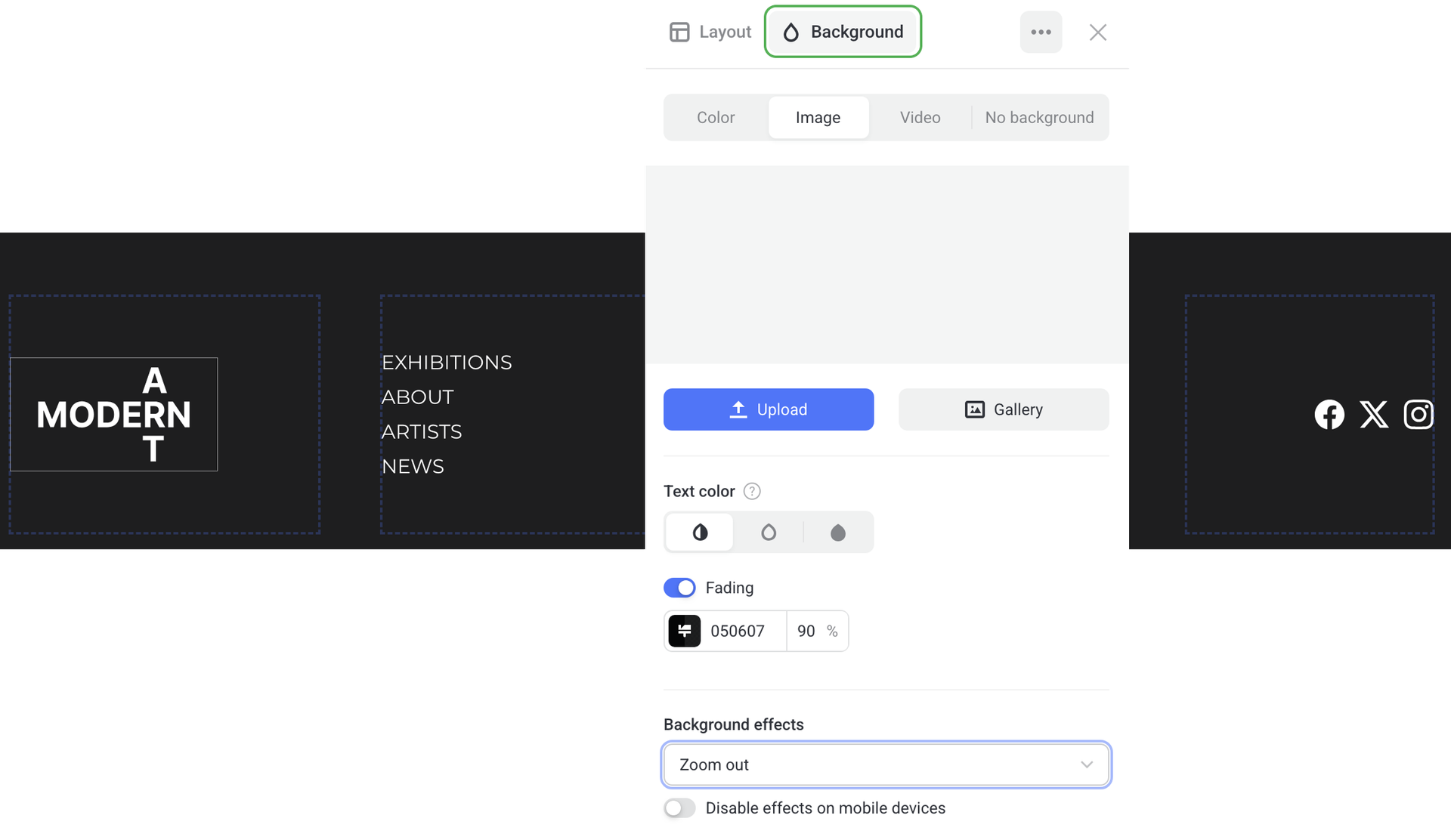Switch to the Layout tab
The width and height of the screenshot is (1451, 840).
[x=710, y=32]
